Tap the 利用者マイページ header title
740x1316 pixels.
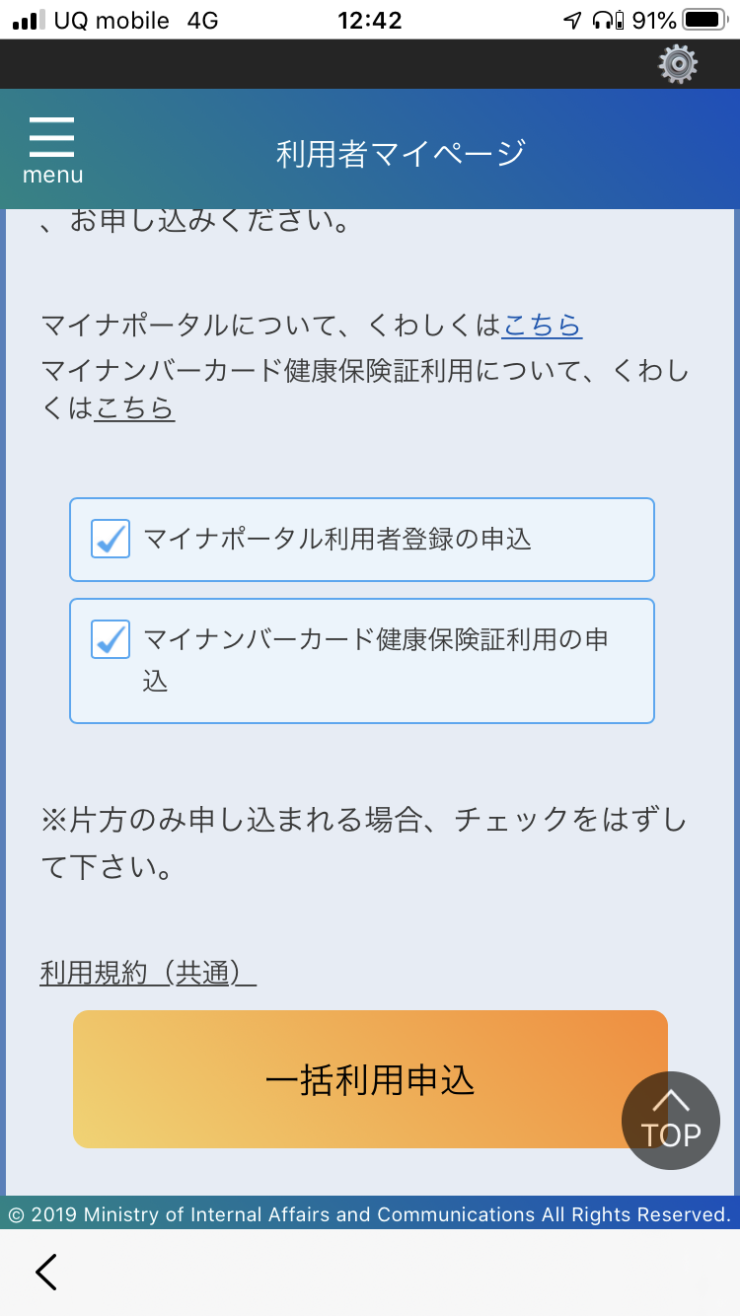tap(401, 153)
